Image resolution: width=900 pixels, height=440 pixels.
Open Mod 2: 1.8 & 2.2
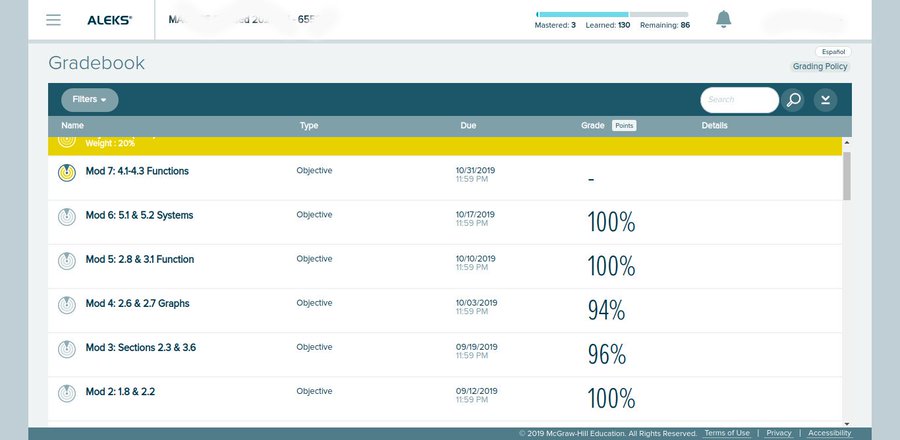121,392
